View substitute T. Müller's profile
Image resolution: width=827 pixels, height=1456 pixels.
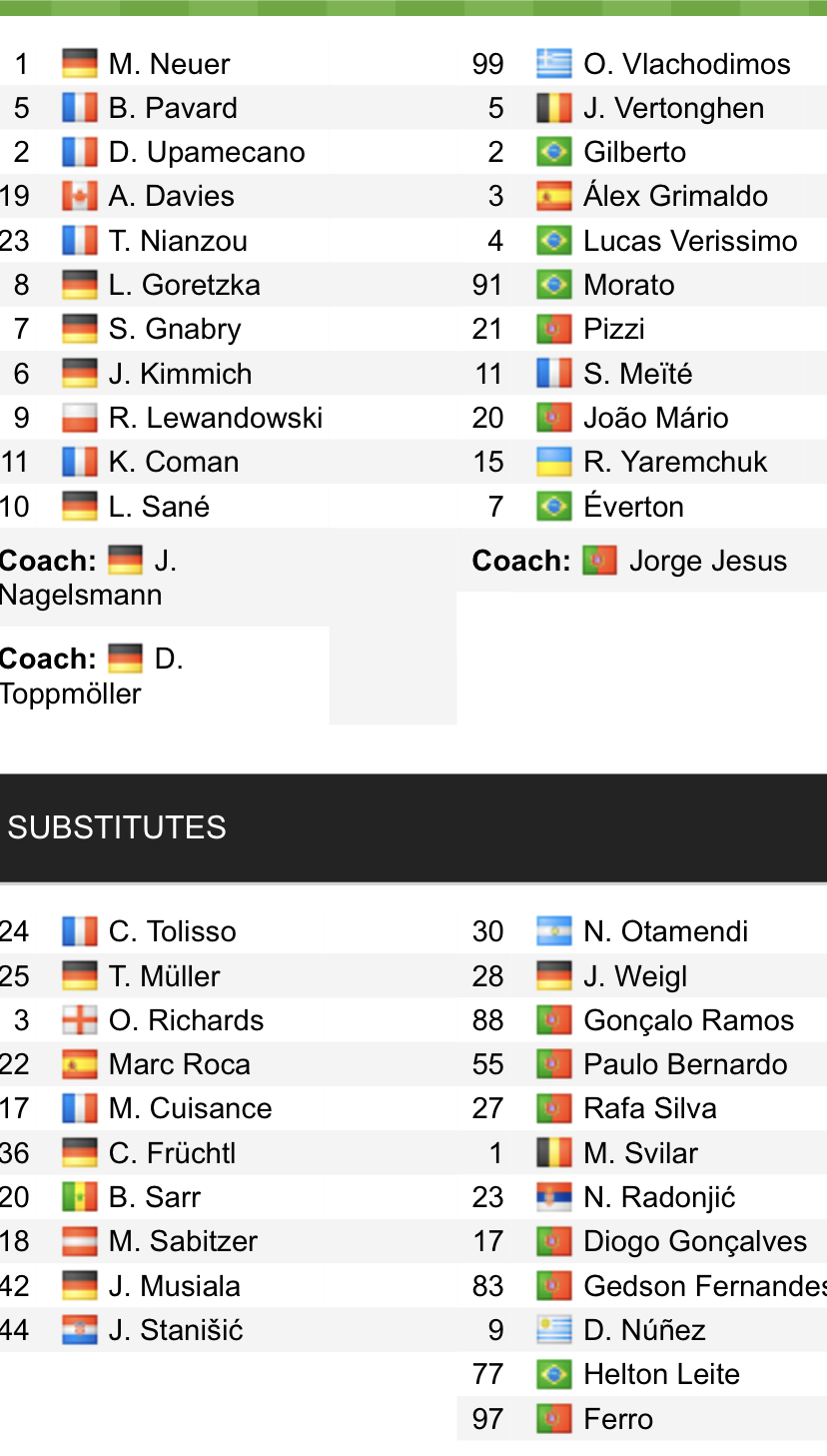[164, 976]
